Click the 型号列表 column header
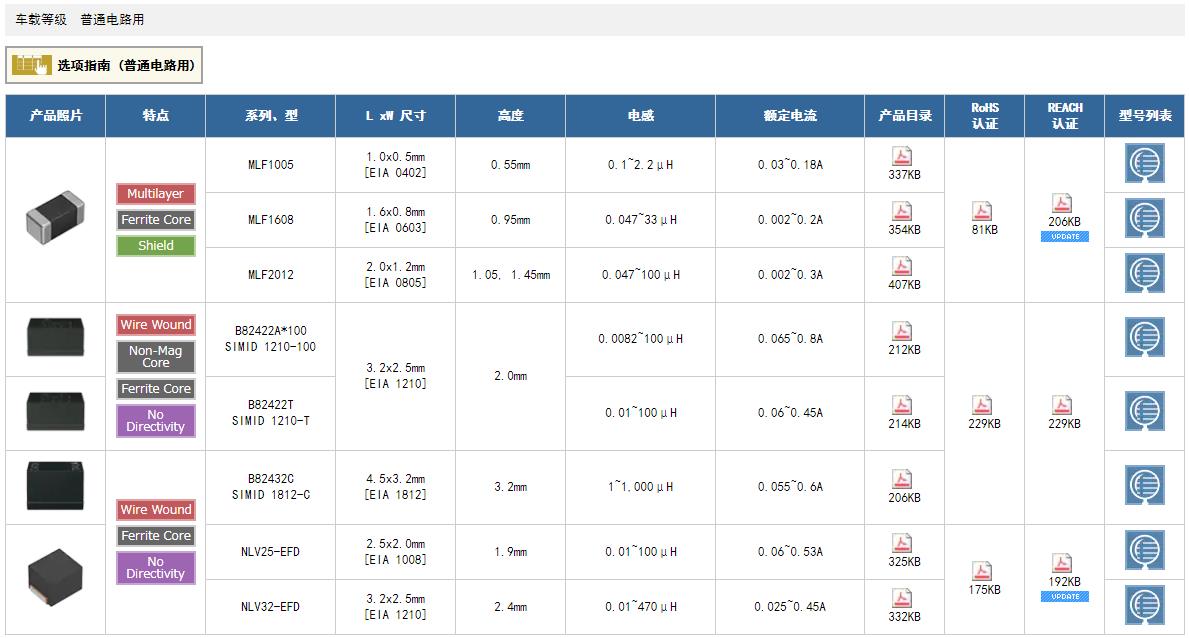The width and height of the screenshot is (1189, 638). [x=1145, y=116]
